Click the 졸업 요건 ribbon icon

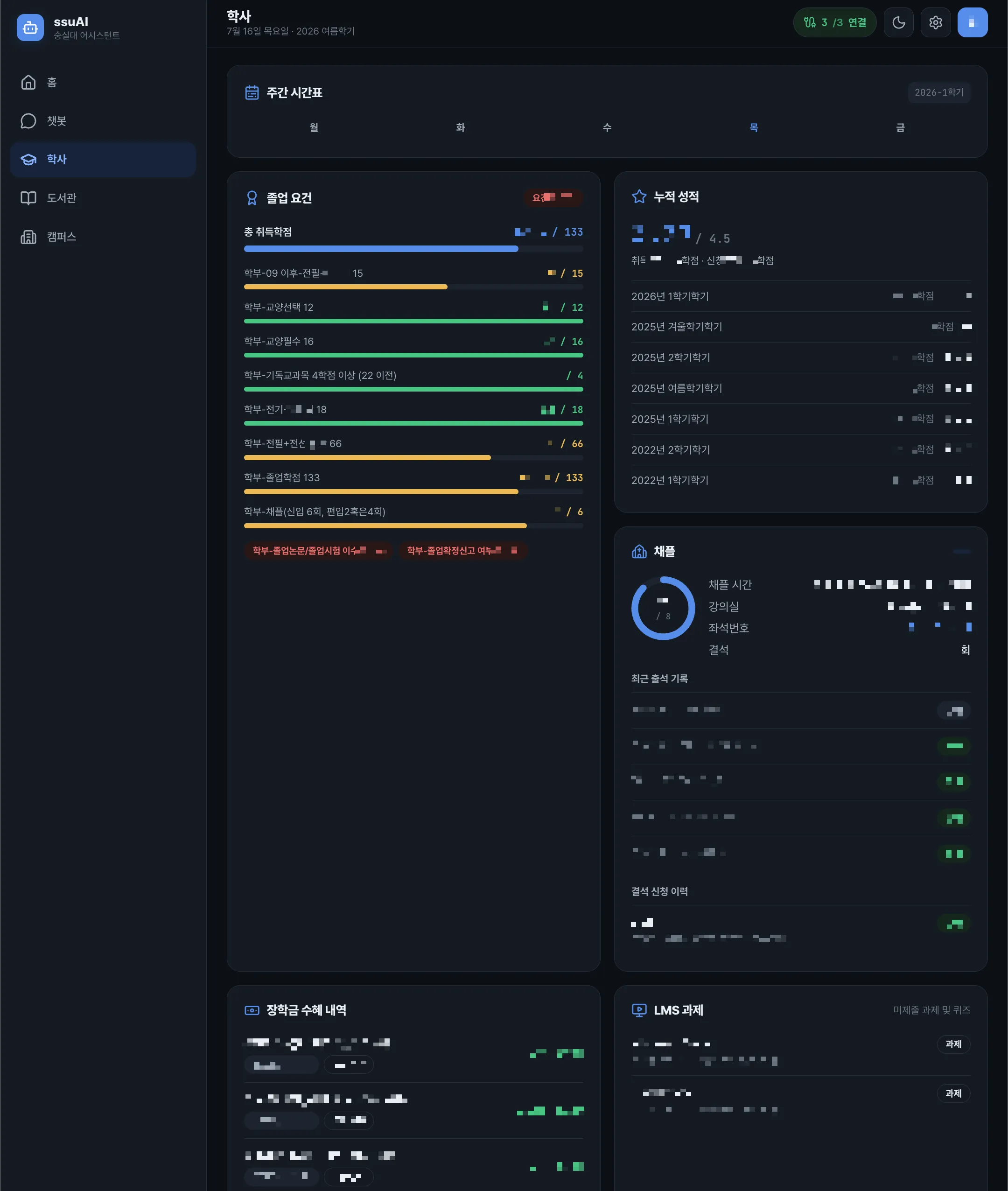pyautogui.click(x=252, y=198)
